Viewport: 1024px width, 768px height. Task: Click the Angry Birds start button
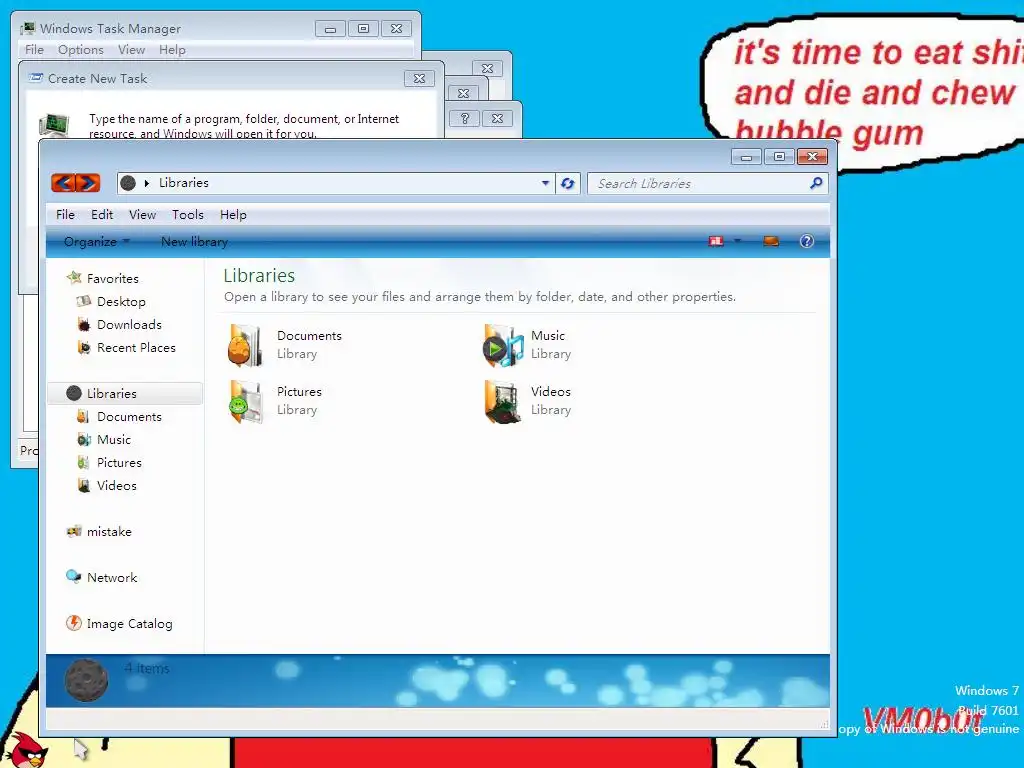[x=29, y=751]
